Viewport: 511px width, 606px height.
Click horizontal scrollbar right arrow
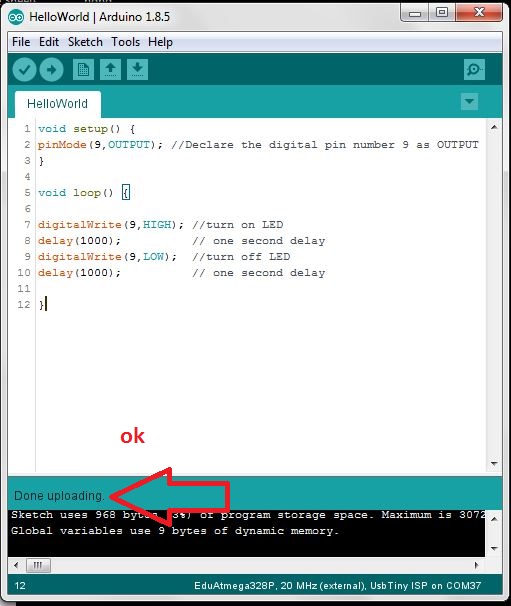click(477, 565)
